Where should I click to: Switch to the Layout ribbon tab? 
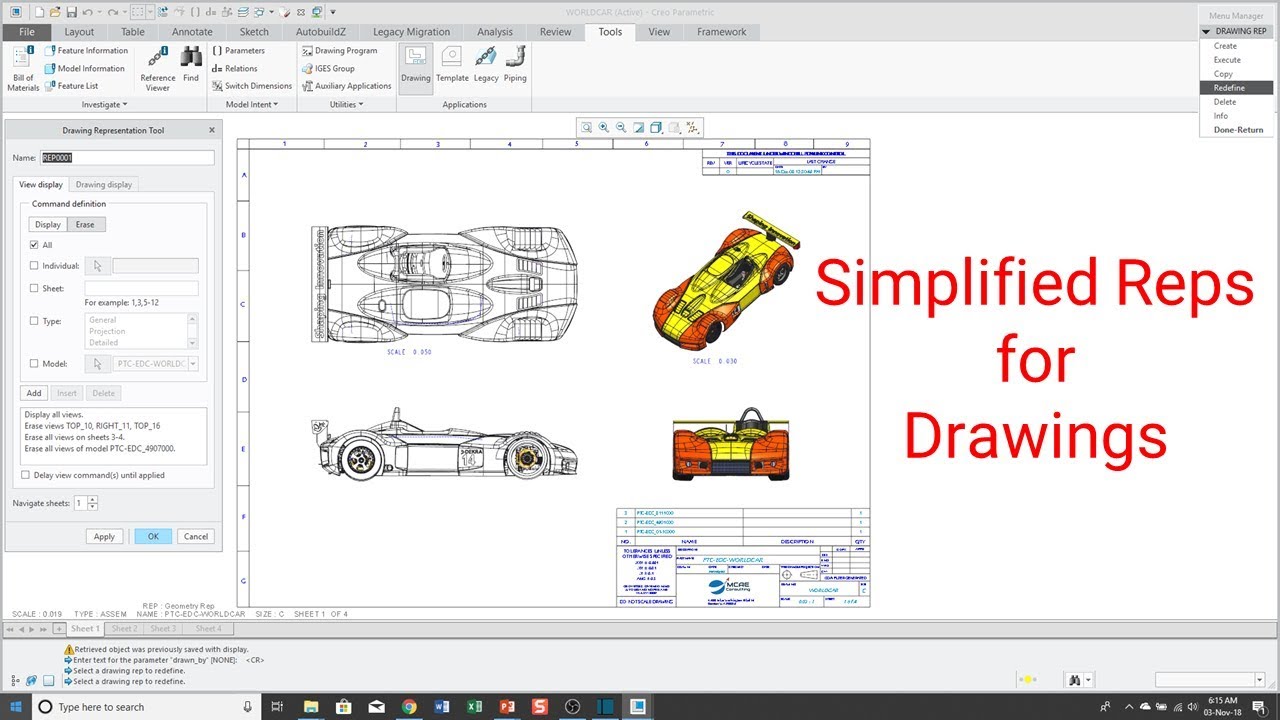pos(79,32)
